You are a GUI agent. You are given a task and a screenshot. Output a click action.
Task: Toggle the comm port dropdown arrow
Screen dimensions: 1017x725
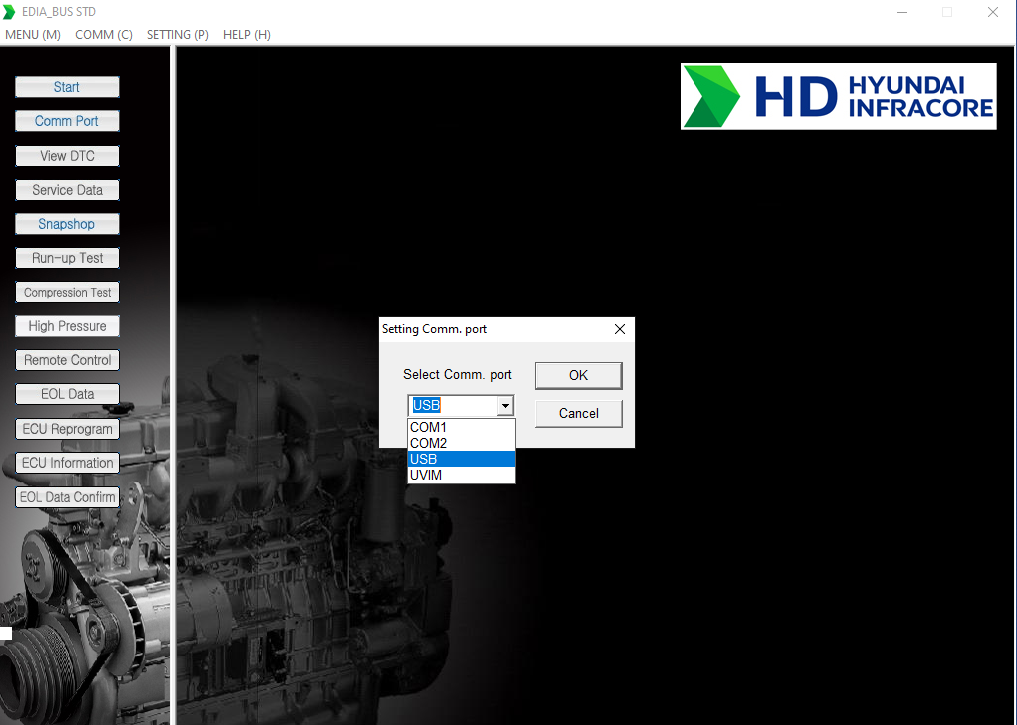click(x=505, y=406)
